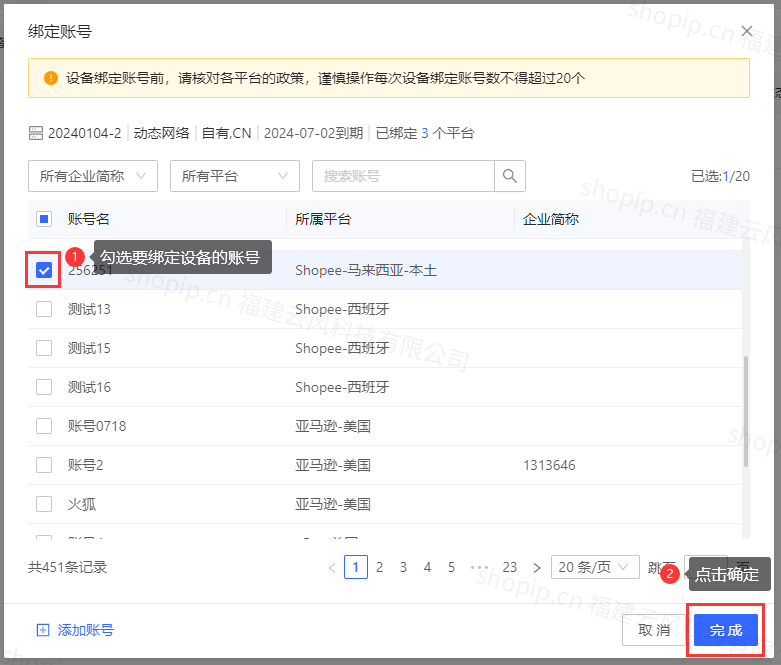Go to page 2

click(x=380, y=567)
